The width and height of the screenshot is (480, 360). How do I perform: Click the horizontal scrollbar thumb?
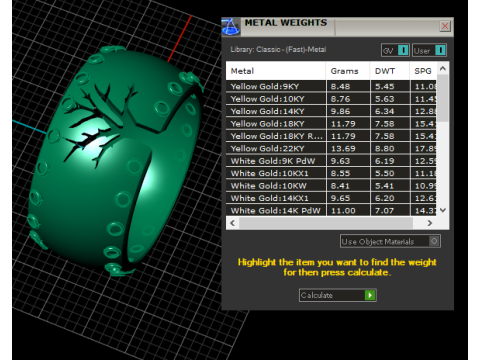326,223
